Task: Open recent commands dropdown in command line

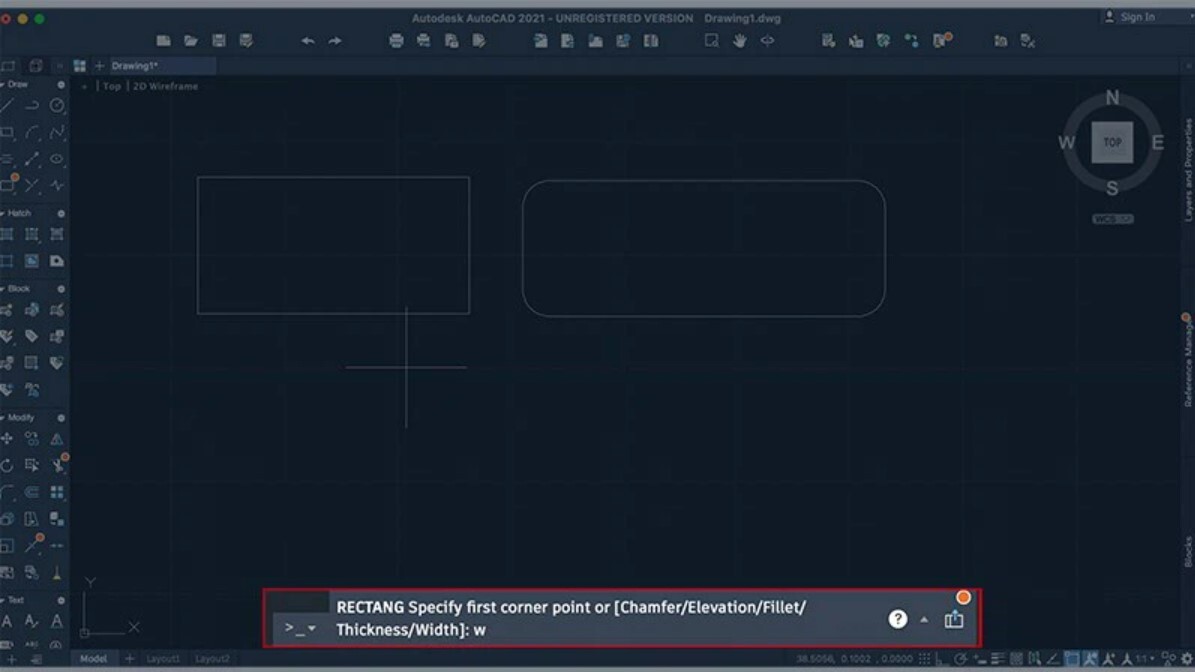Action: click(312, 629)
